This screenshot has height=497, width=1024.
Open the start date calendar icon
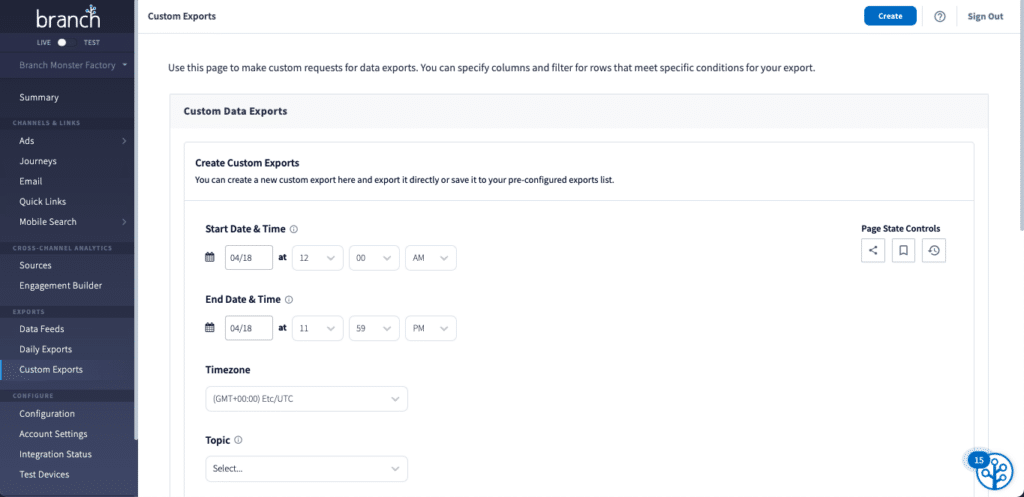[210, 257]
